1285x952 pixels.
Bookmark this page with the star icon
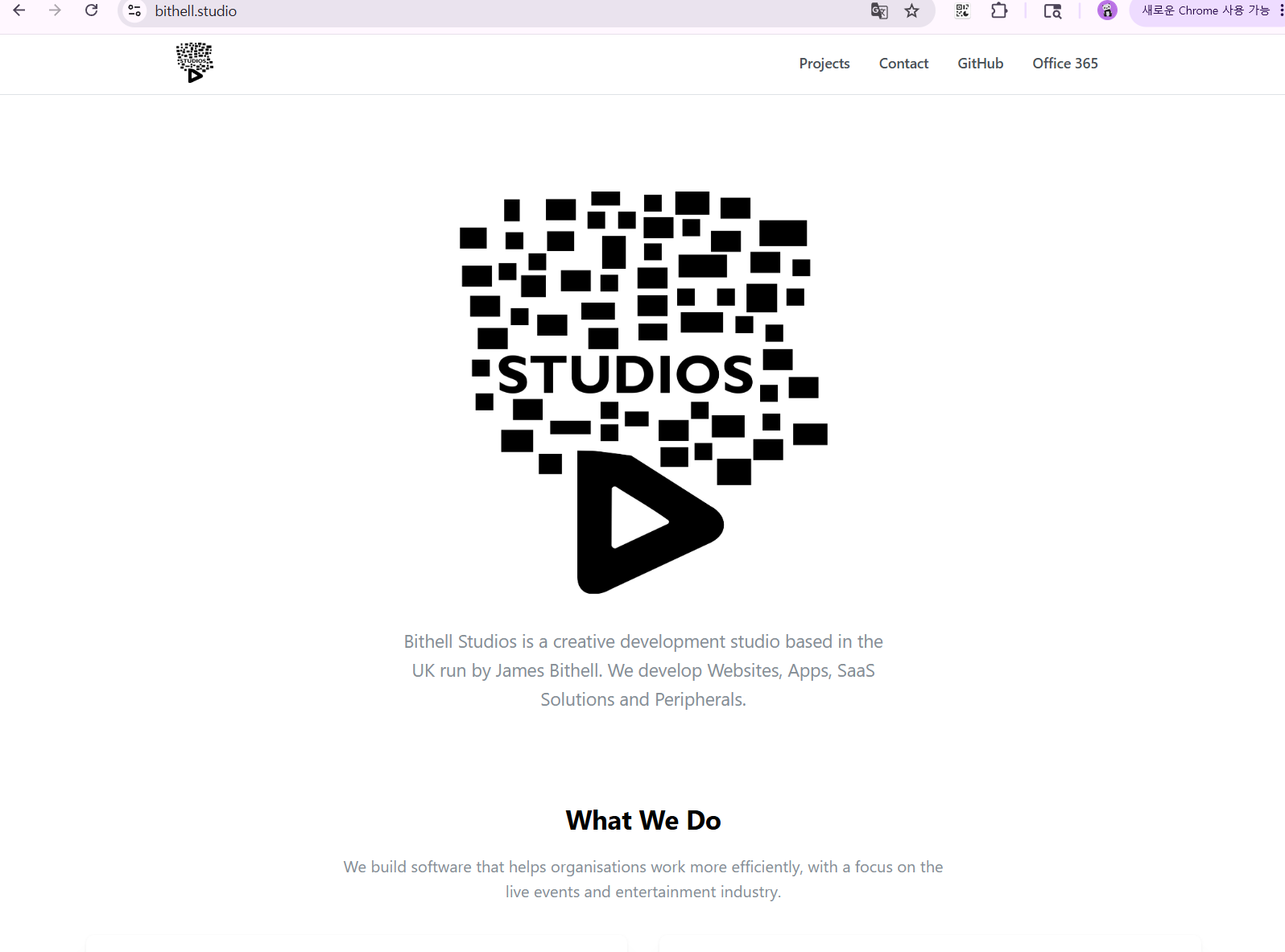(911, 10)
